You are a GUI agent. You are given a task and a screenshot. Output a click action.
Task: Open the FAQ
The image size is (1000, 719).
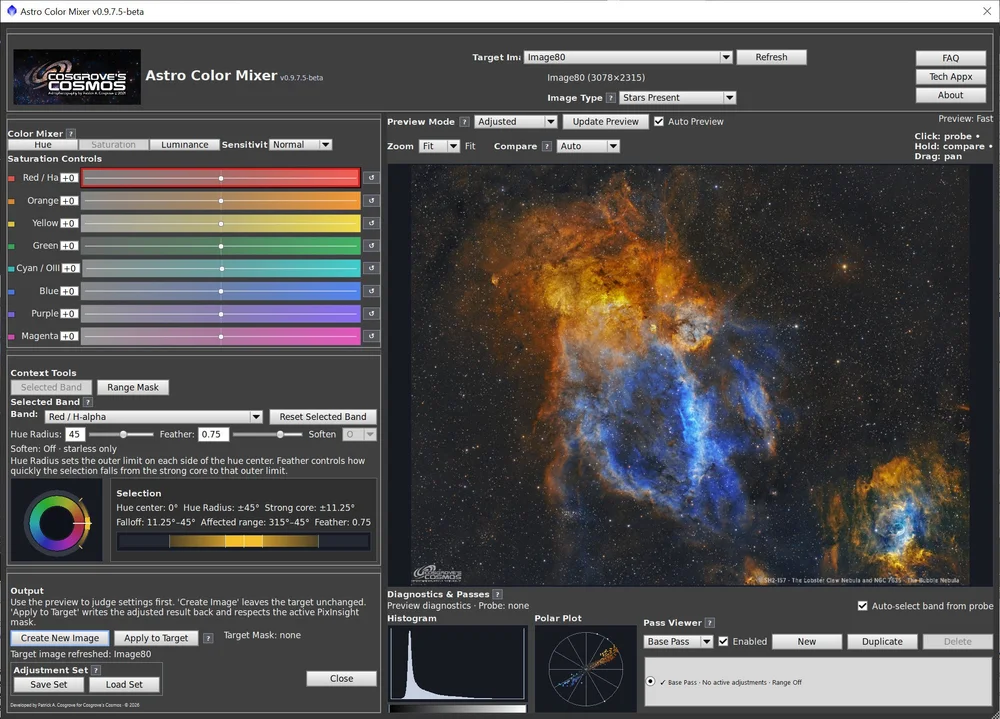[950, 58]
